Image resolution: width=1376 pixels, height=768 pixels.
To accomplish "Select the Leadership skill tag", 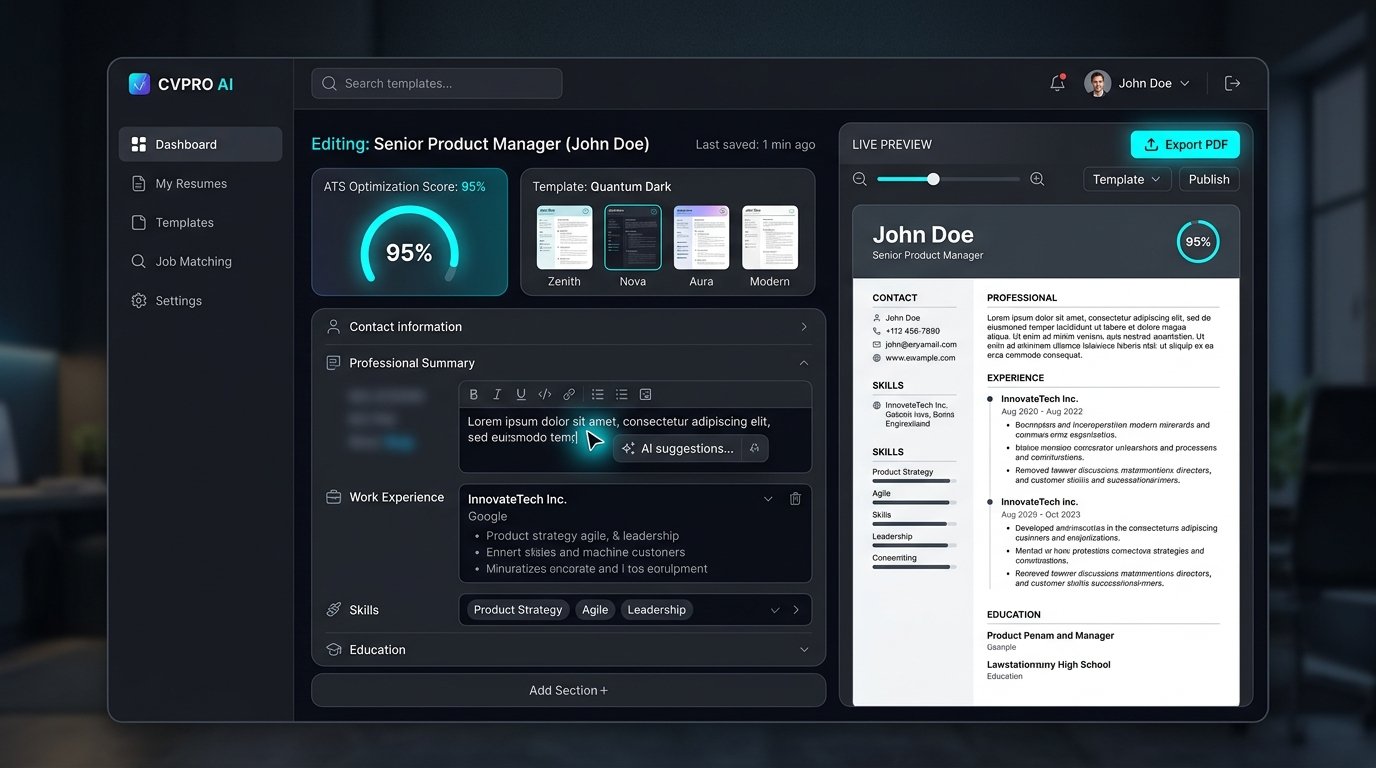I will (x=657, y=610).
